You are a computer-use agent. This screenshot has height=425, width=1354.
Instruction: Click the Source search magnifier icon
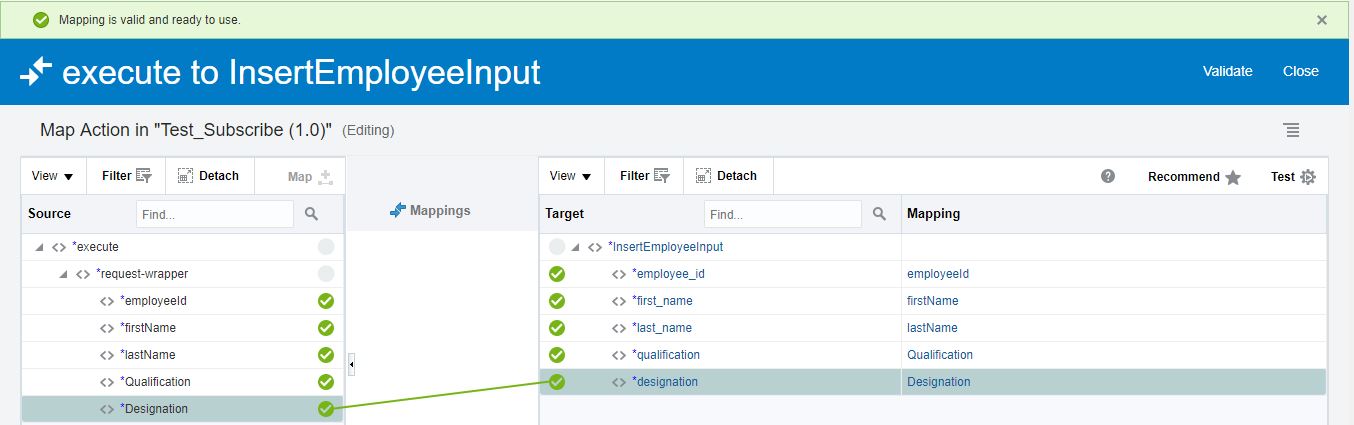point(311,214)
